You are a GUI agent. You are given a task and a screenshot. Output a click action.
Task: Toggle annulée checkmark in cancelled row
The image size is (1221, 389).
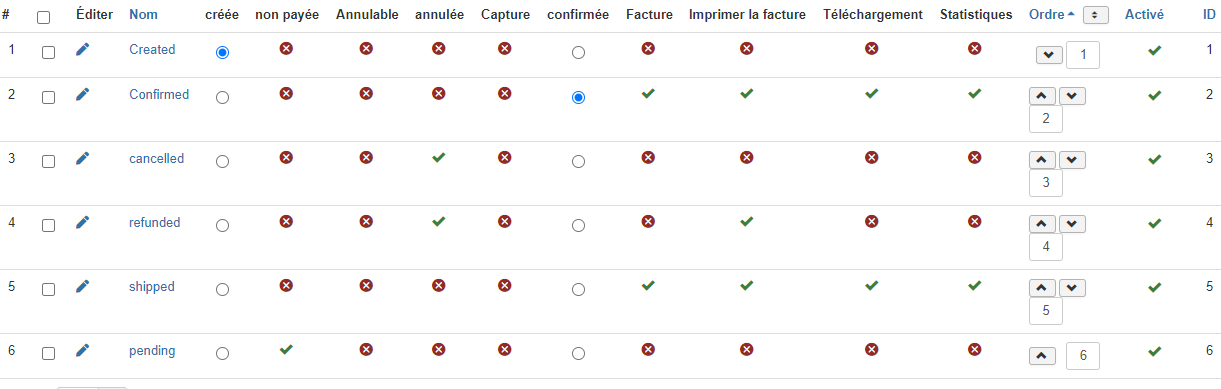[x=438, y=157]
